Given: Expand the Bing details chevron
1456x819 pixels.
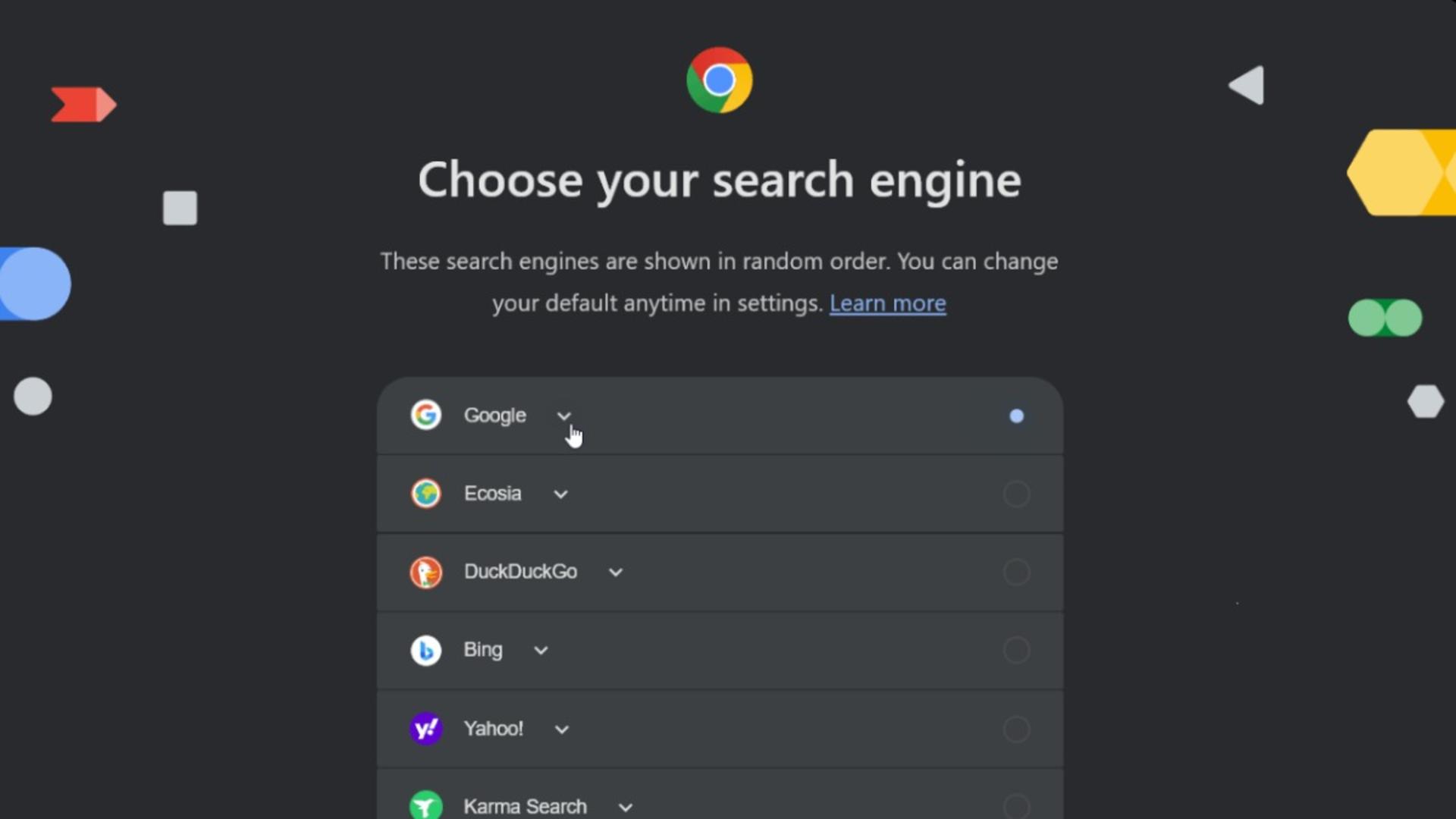Looking at the screenshot, I should point(541,651).
